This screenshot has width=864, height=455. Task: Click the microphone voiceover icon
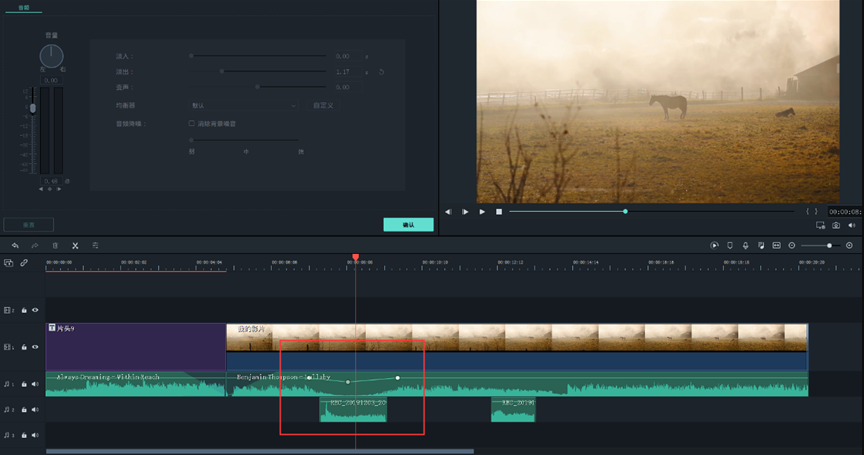point(745,245)
